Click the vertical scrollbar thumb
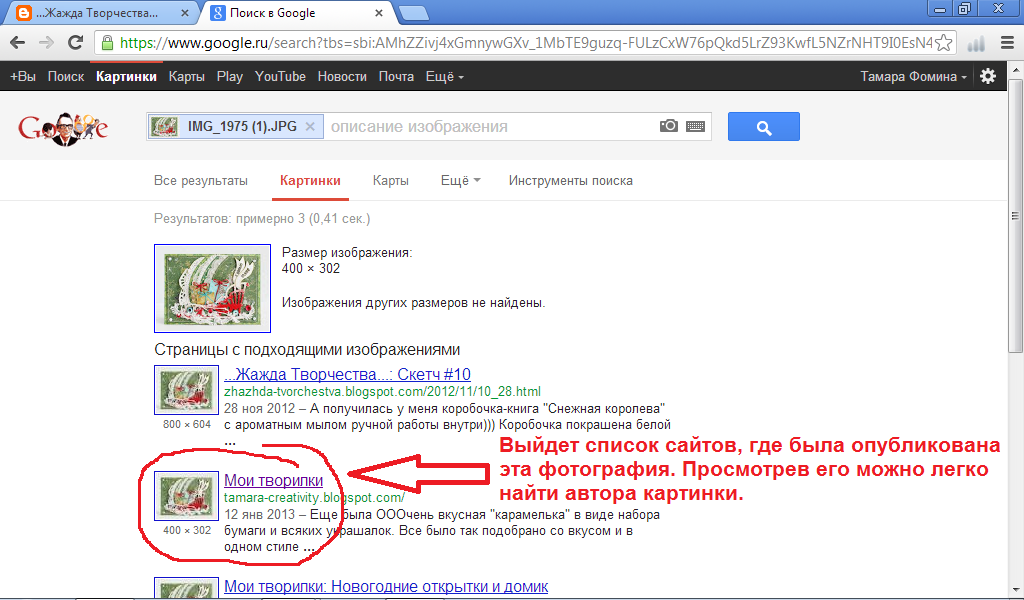1024x600 pixels. coord(1016,215)
